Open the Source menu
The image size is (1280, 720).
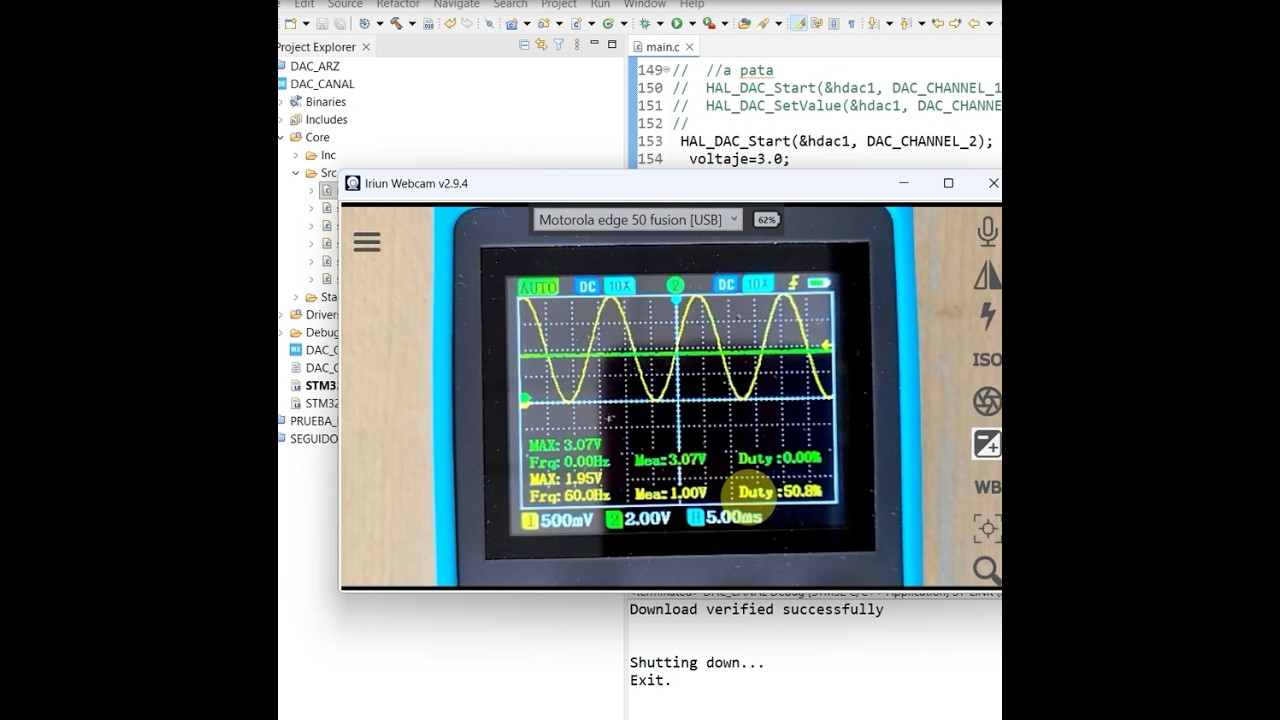click(345, 4)
